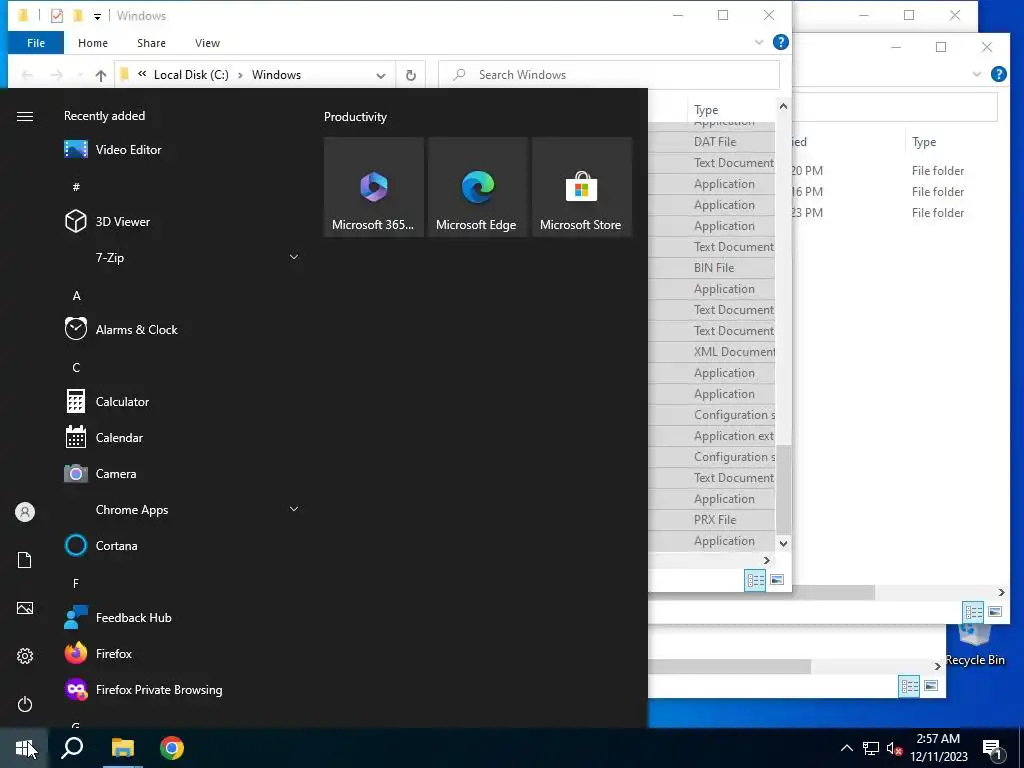Click the Type column header
Screen dimensions: 1024x768
pos(731,110)
